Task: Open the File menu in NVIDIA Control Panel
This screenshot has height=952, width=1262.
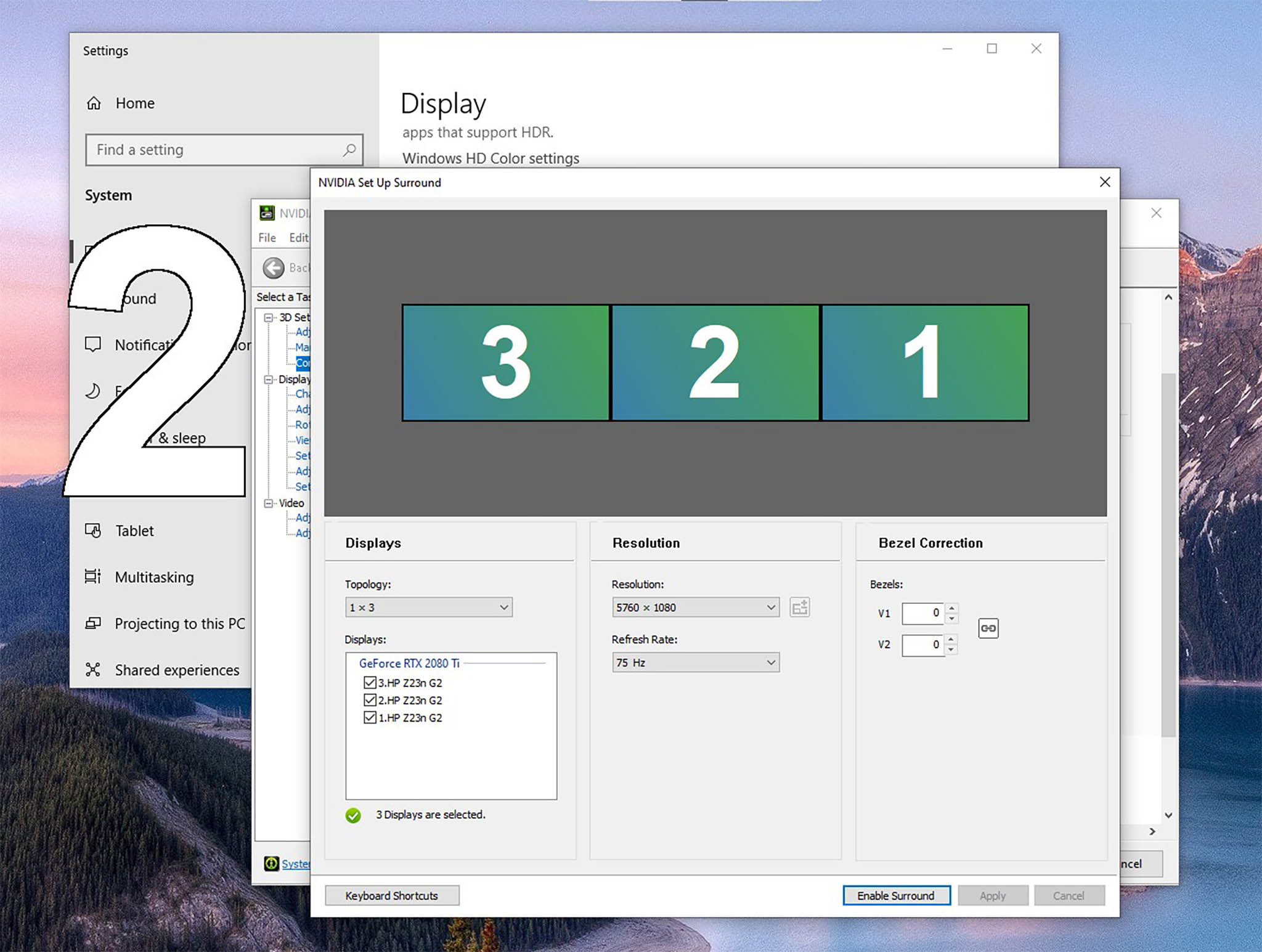Action: tap(267, 238)
